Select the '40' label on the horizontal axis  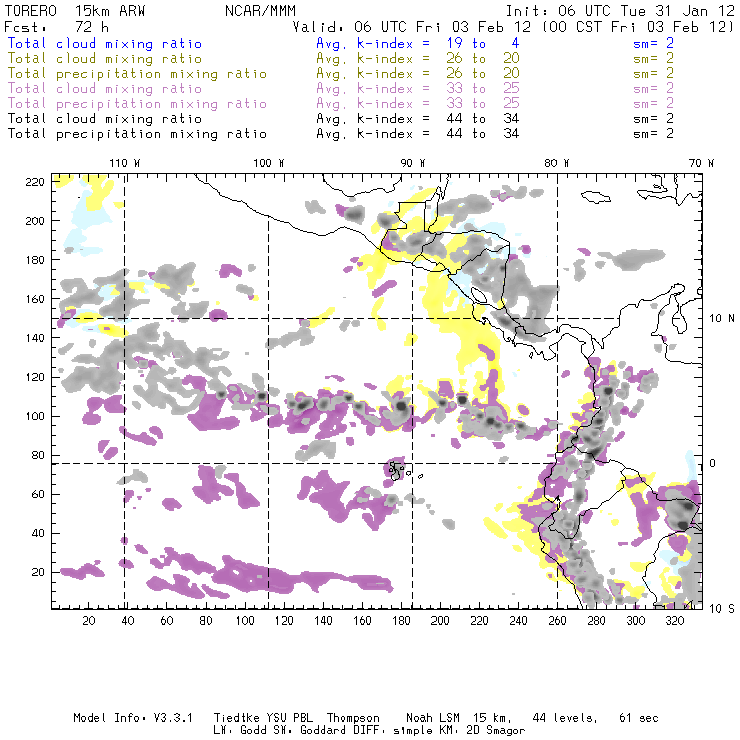click(x=128, y=621)
